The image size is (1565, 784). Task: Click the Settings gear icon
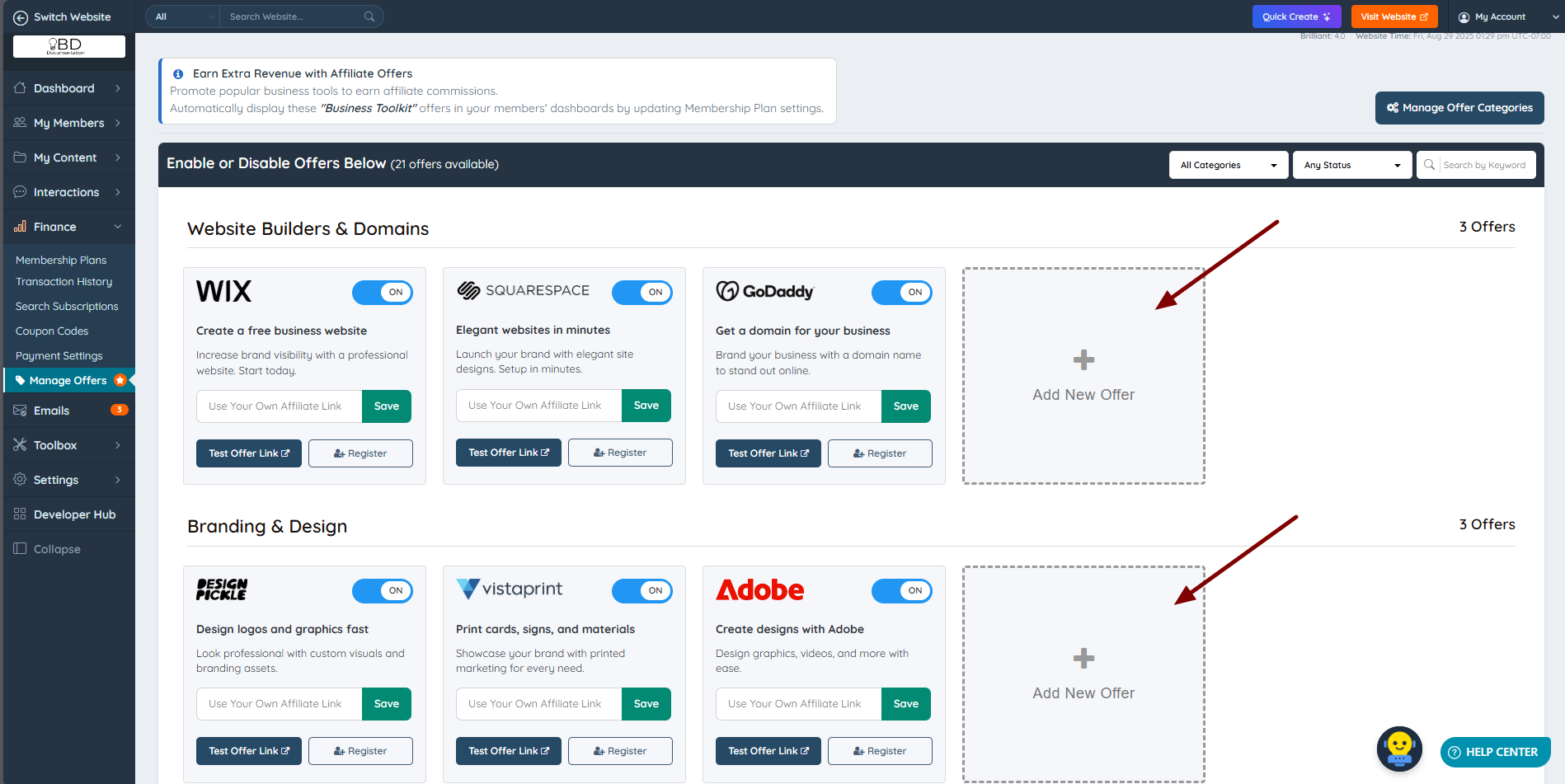click(x=20, y=479)
